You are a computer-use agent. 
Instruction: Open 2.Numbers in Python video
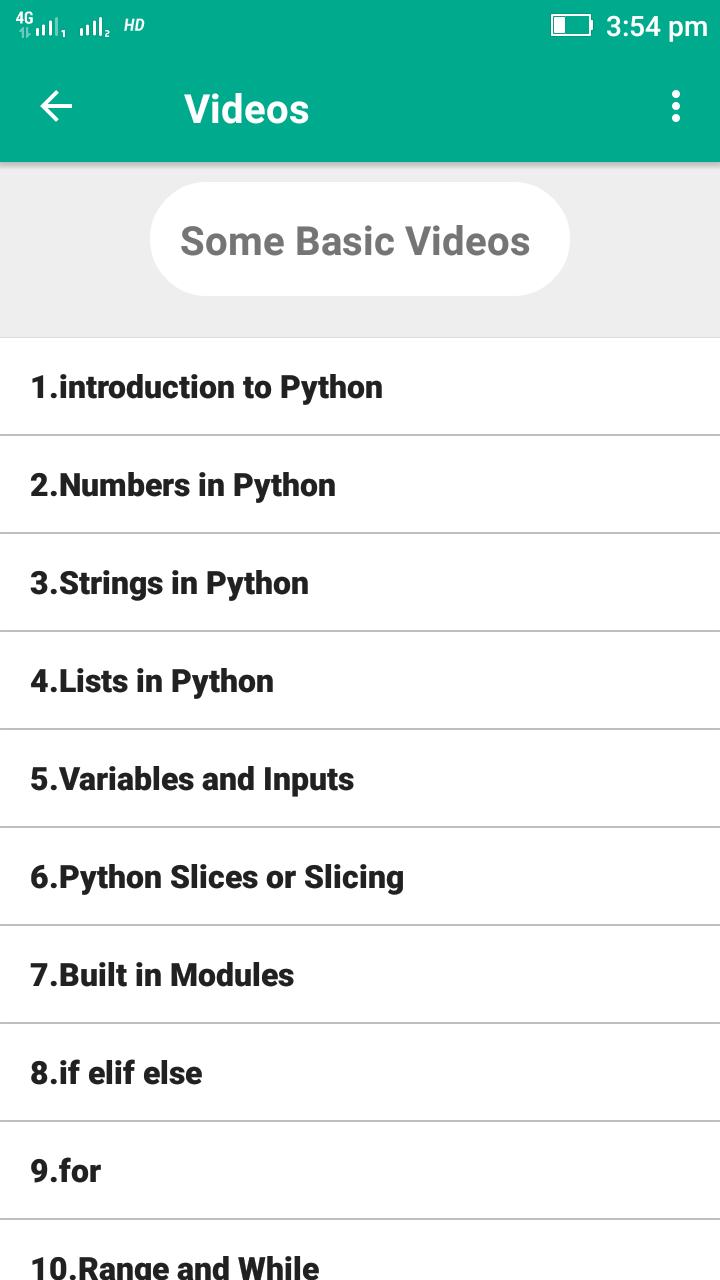[x=360, y=485]
